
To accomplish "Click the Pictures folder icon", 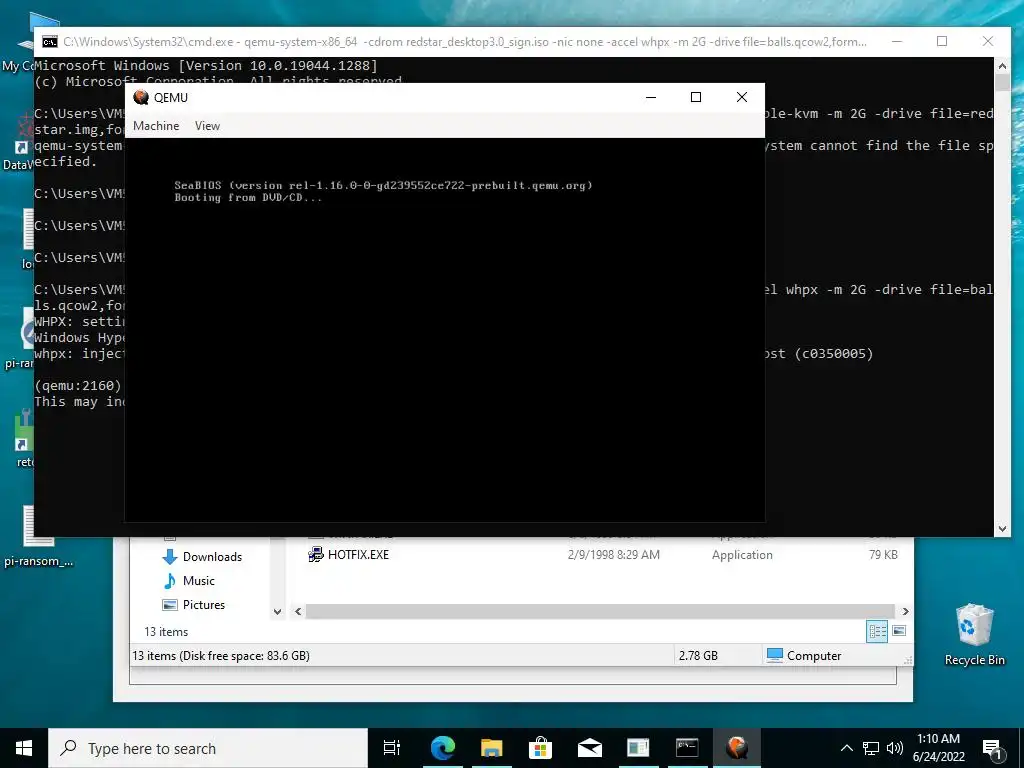I will click(x=170, y=605).
